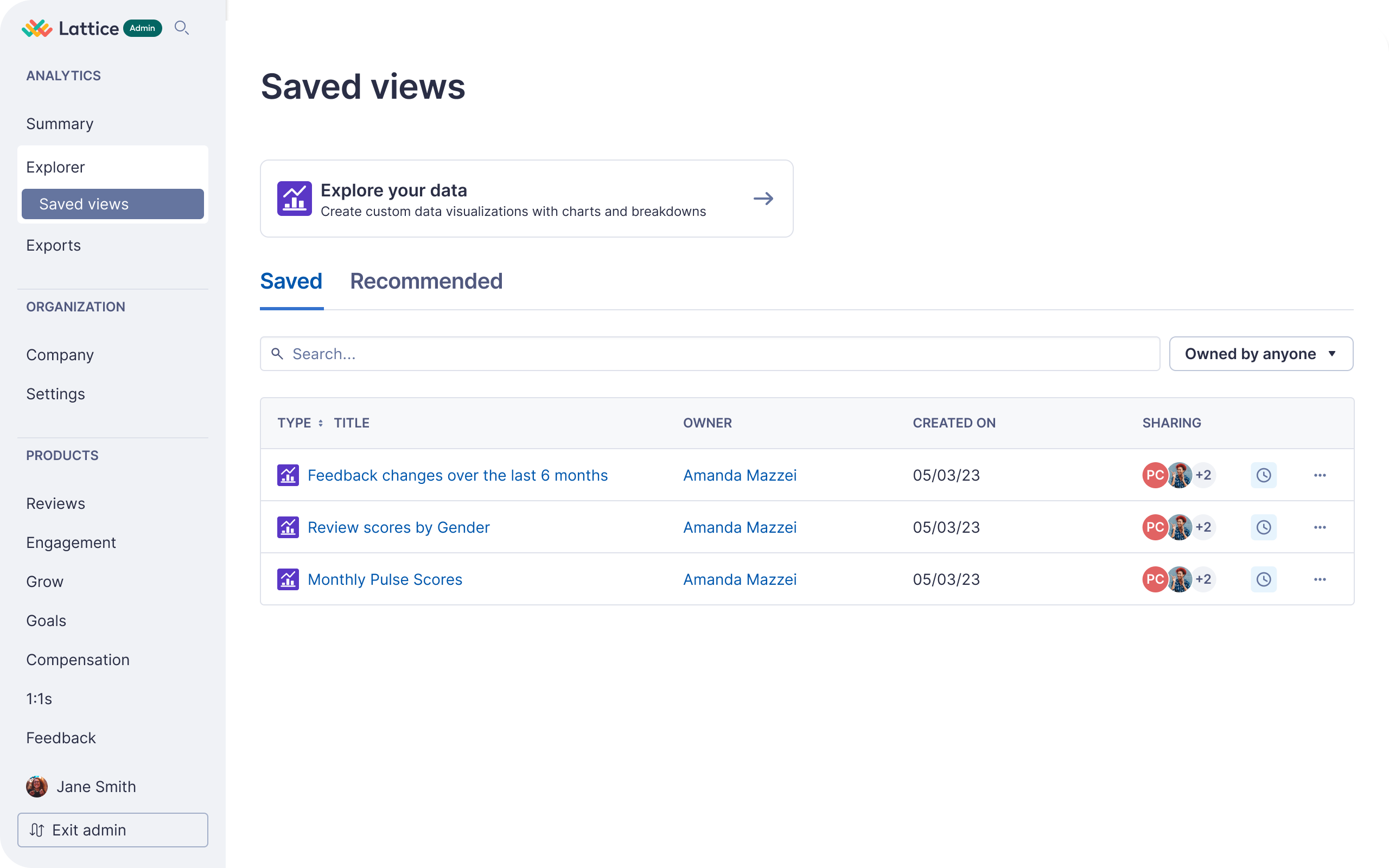The image size is (1389, 868).
Task: Sort table by the TYPE column
Action: point(300,423)
